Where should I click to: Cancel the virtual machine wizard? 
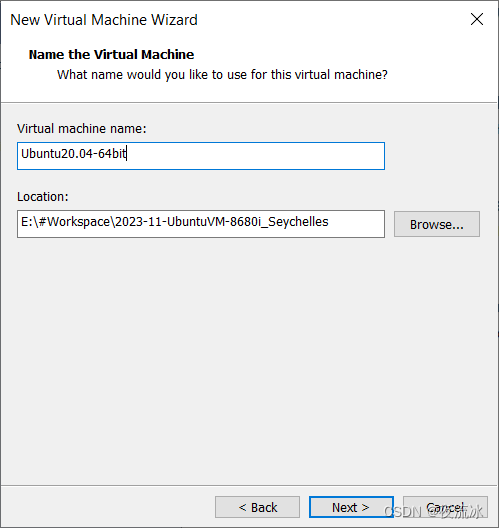click(445, 507)
